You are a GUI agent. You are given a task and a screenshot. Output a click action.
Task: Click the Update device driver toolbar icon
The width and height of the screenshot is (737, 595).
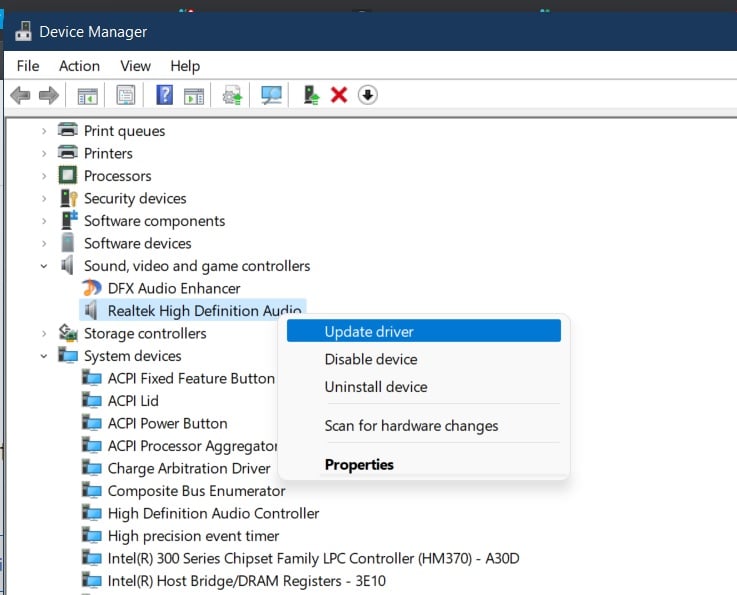232,95
